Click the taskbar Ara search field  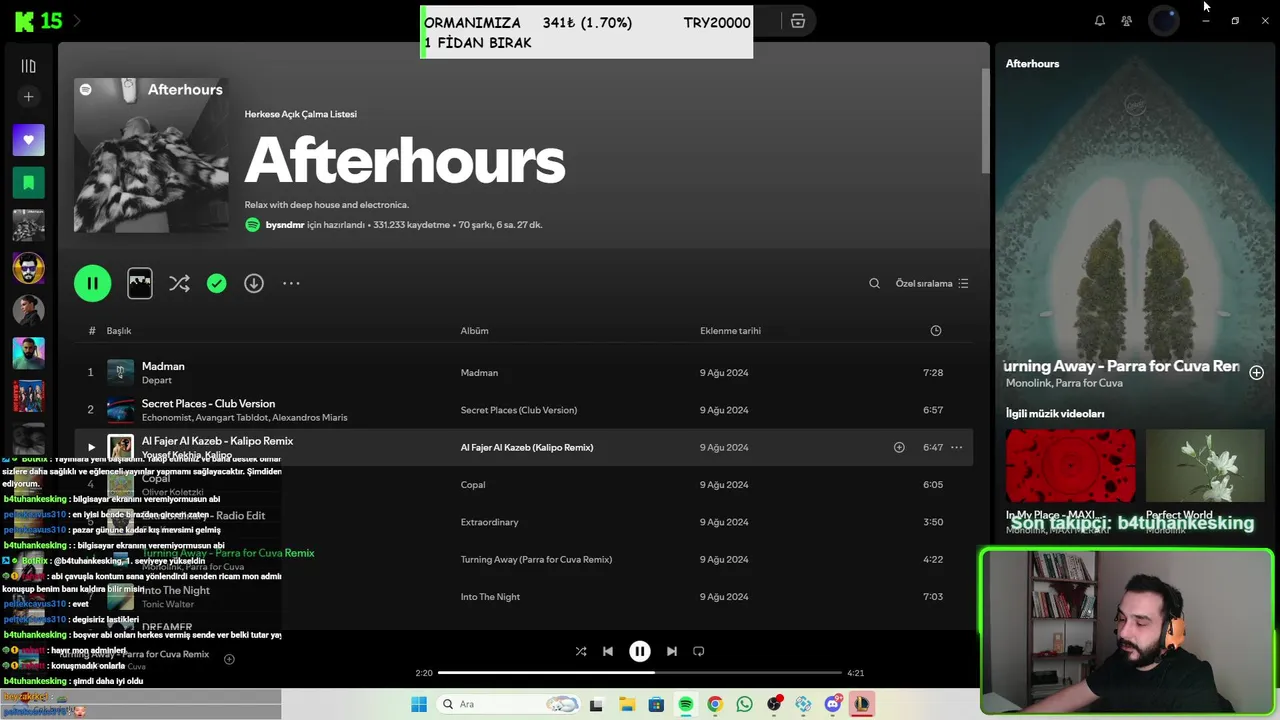click(509, 704)
